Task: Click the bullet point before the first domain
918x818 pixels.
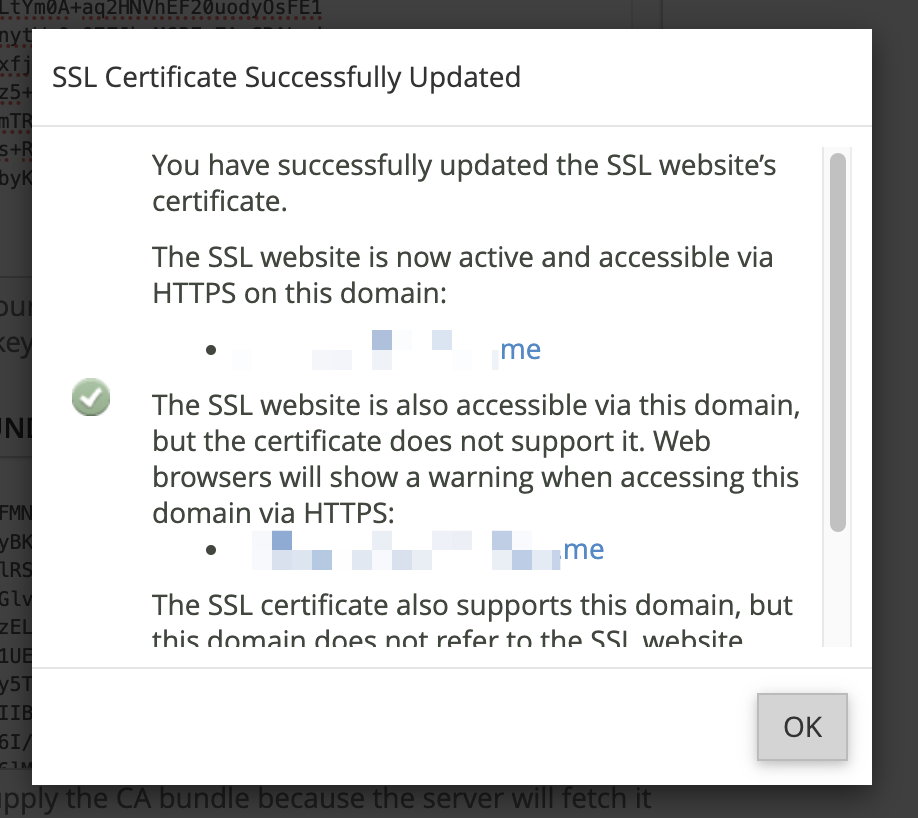Action: [x=211, y=350]
